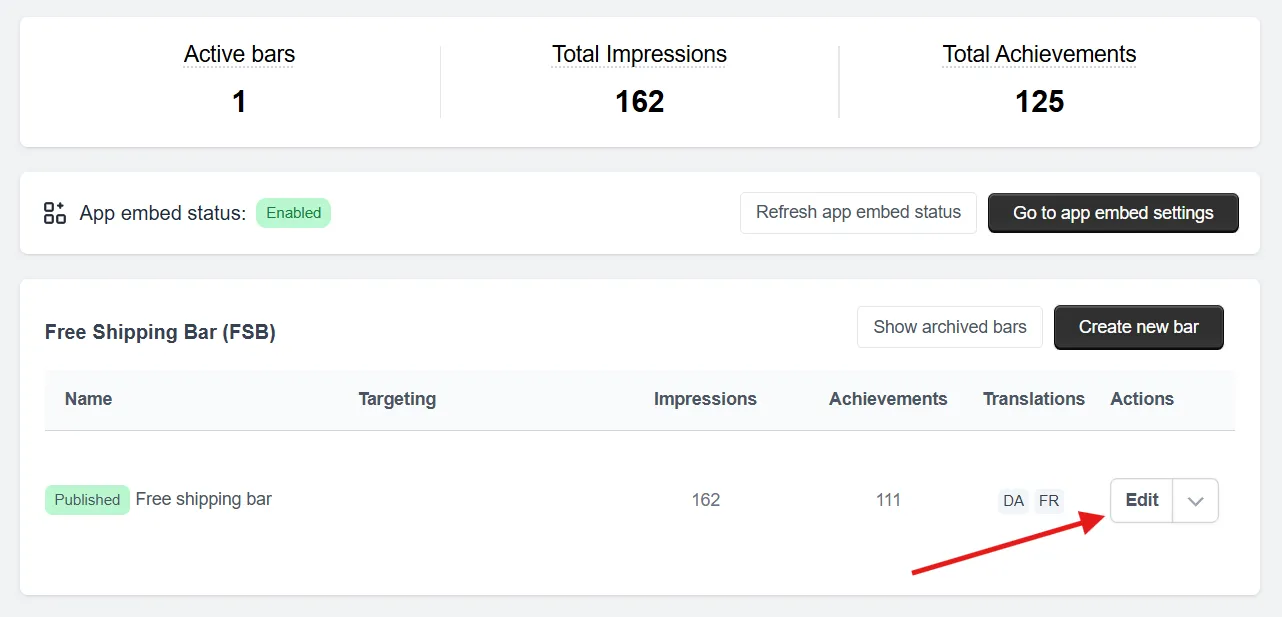Click the Published status badge
The image size is (1282, 617).
(x=87, y=500)
